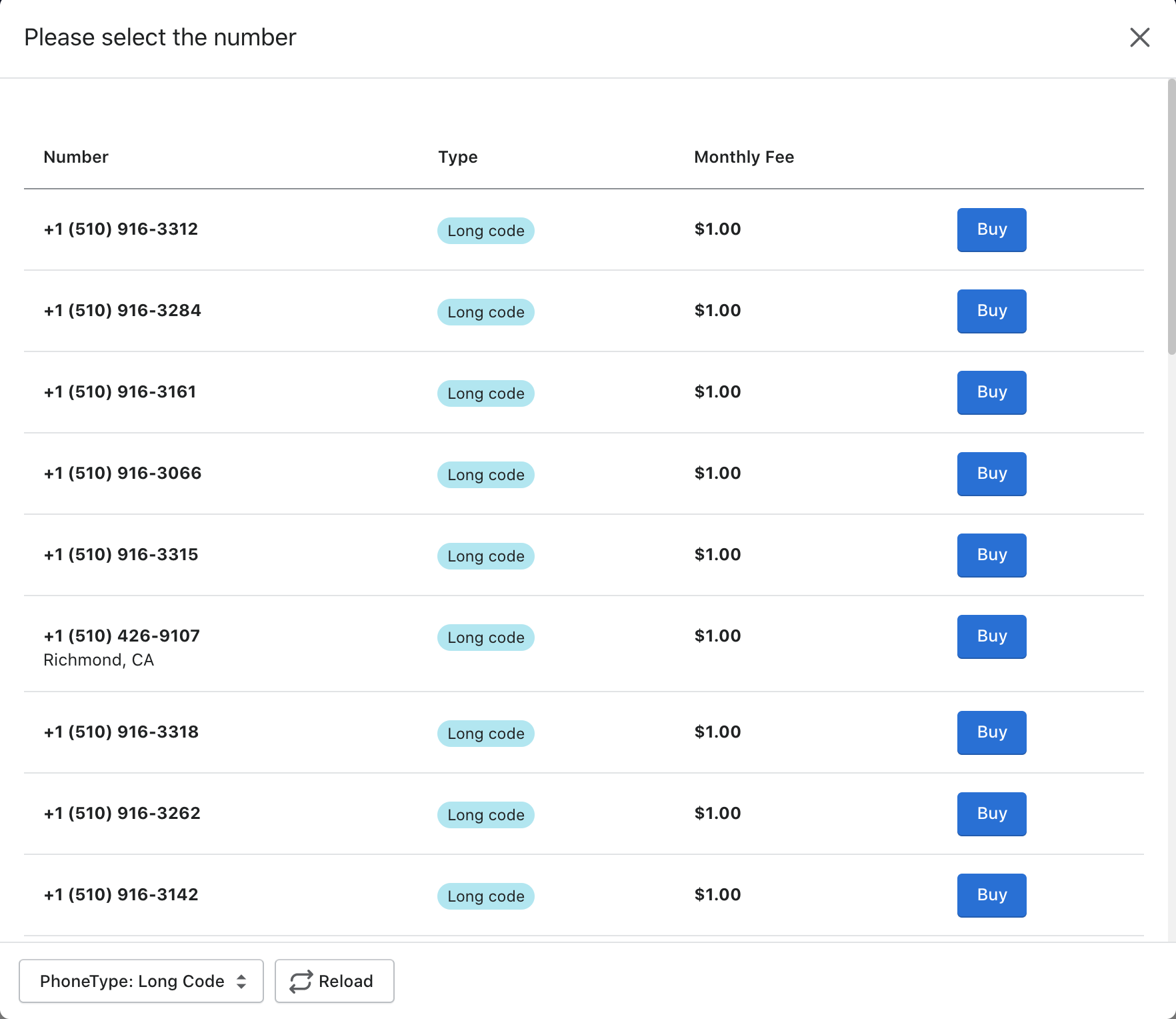Screen dimensions: 1176x1019
Task: Click the Long code badge for 916-3142
Action: click(485, 896)
